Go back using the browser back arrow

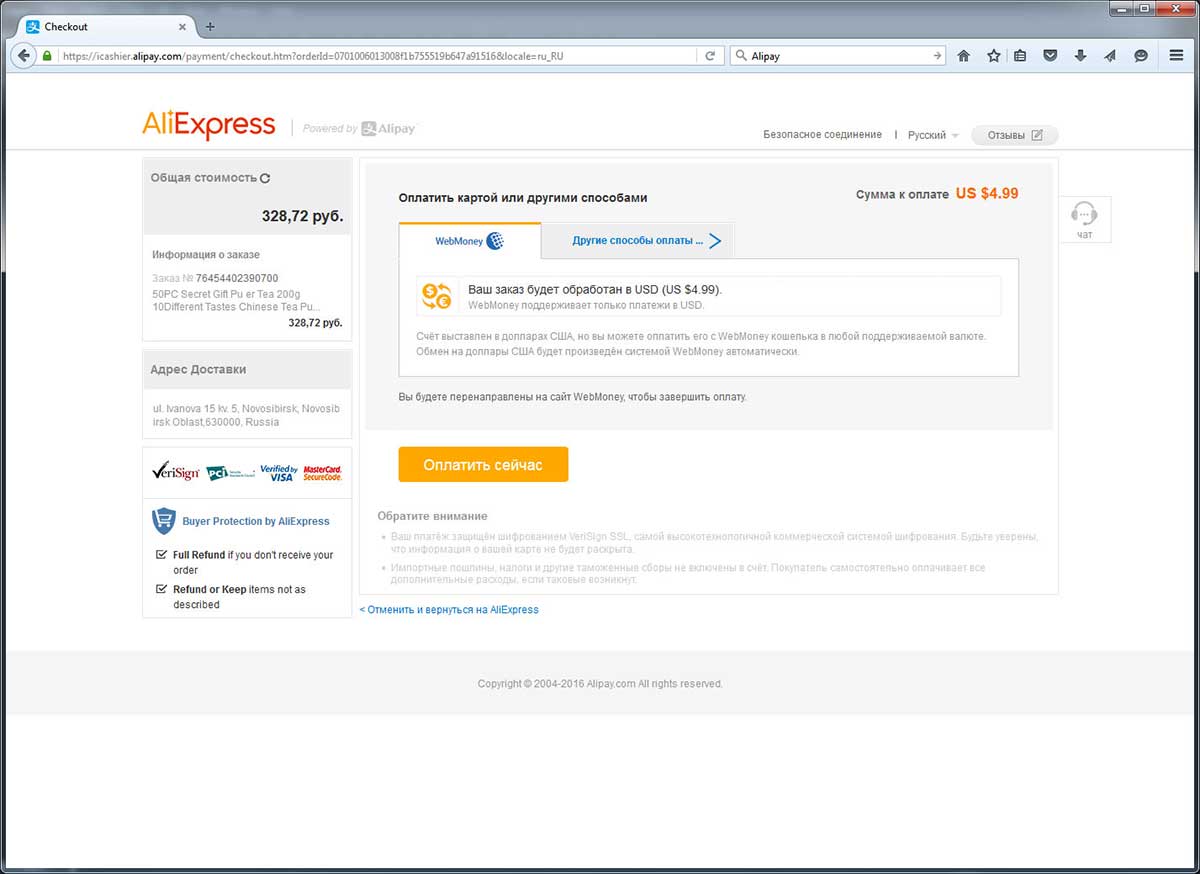[x=23, y=56]
